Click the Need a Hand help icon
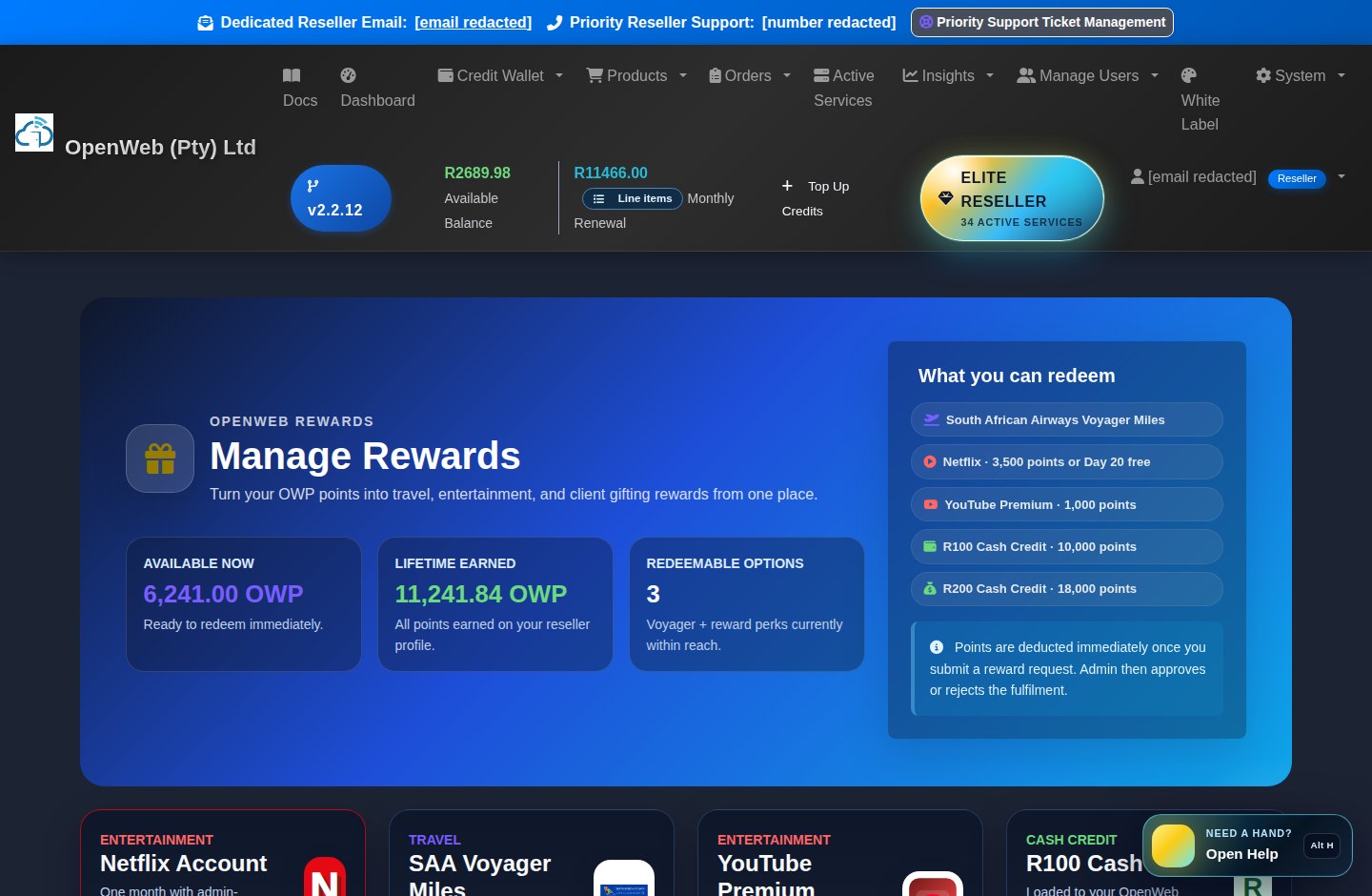Screen dimensions: 1372x896 1173,845
